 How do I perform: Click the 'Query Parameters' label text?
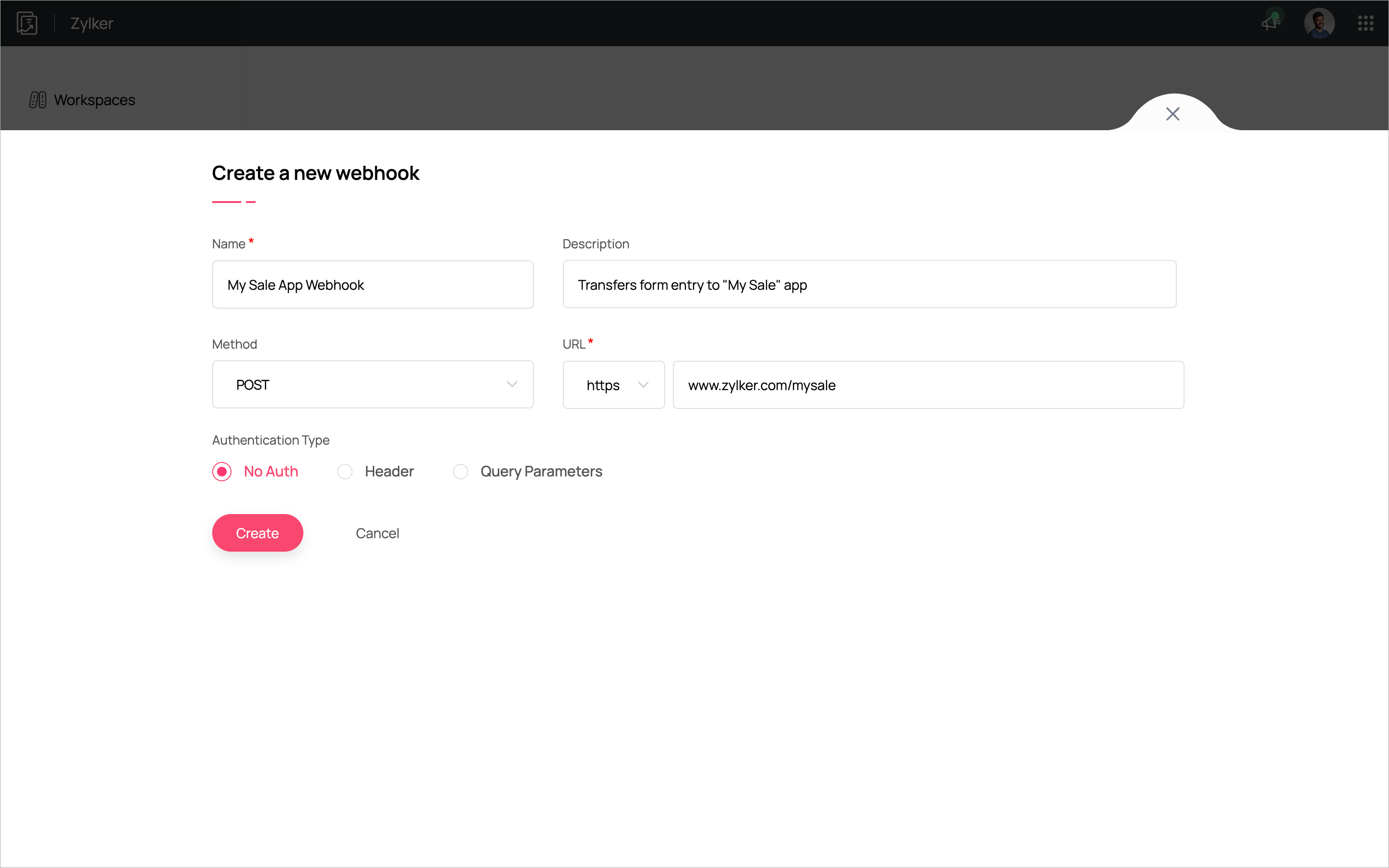(x=541, y=471)
